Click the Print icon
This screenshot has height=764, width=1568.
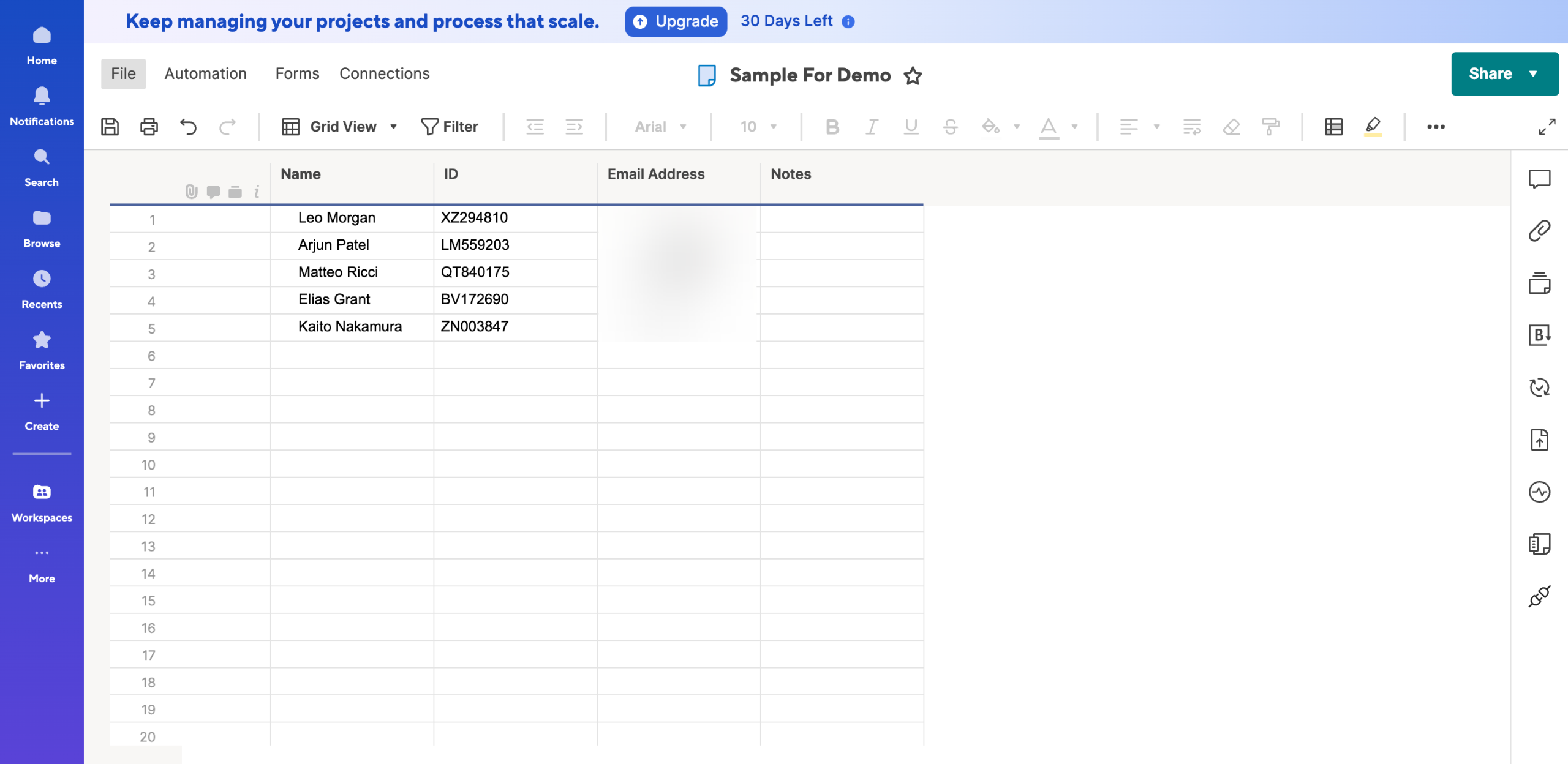[149, 127]
